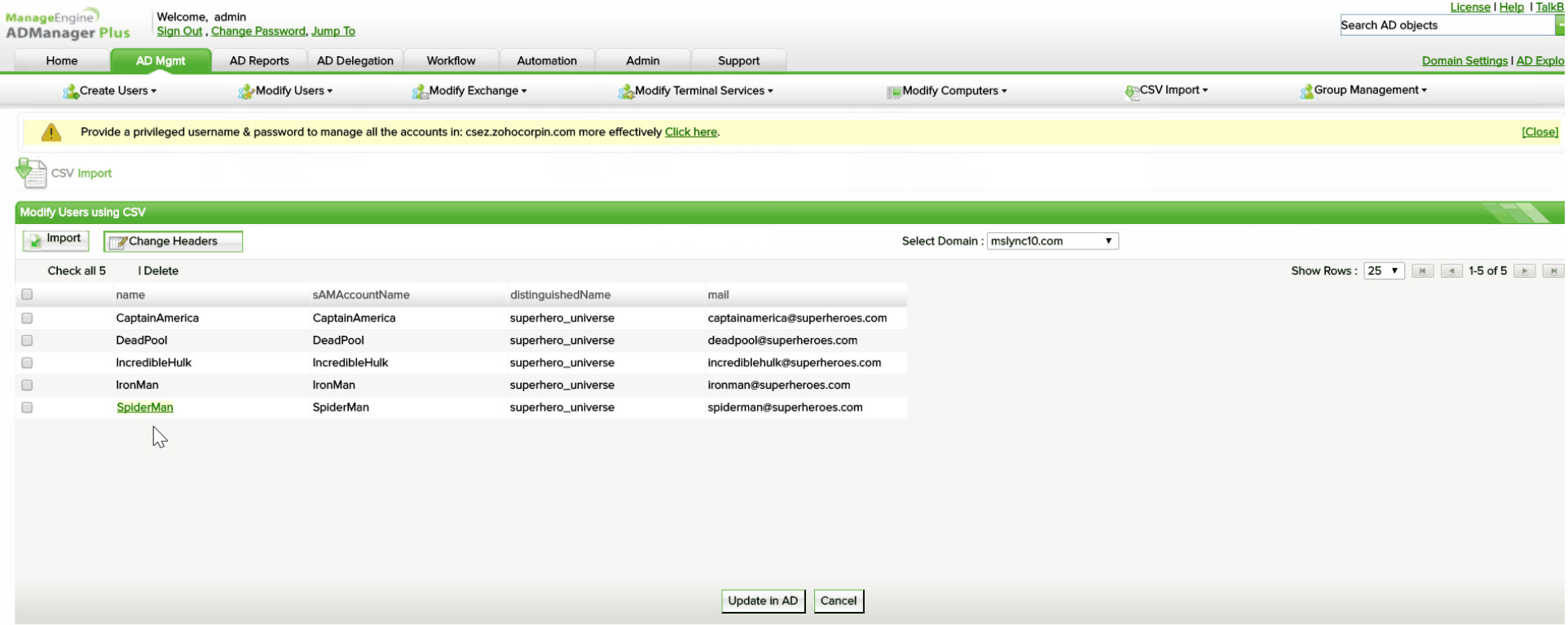Click the Jump To link
Image resolution: width=1568 pixels, height=625 pixels.
(333, 32)
